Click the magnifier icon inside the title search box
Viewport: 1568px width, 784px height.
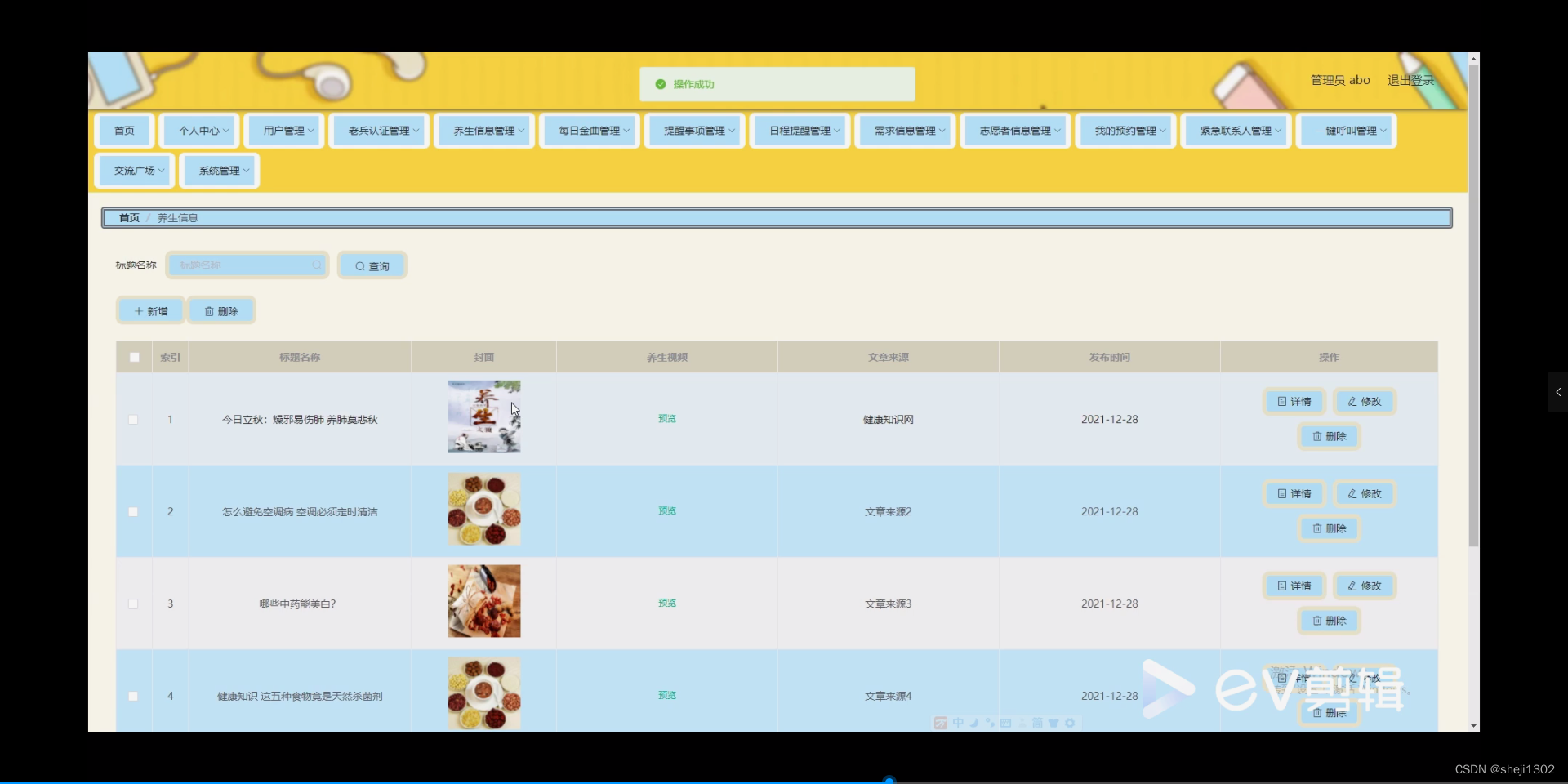(x=317, y=265)
